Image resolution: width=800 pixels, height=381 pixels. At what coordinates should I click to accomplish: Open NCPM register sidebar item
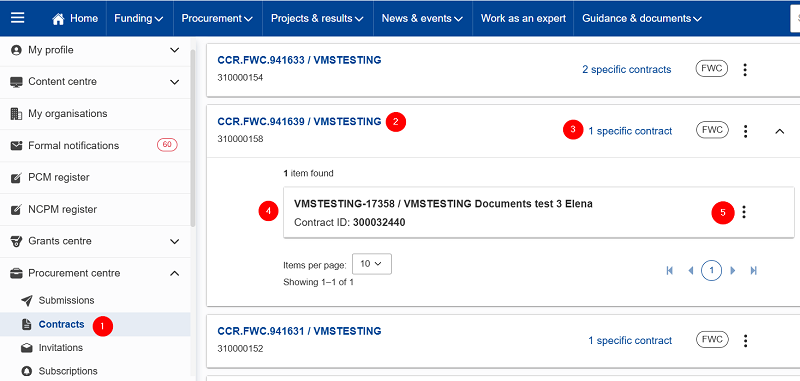click(95, 209)
